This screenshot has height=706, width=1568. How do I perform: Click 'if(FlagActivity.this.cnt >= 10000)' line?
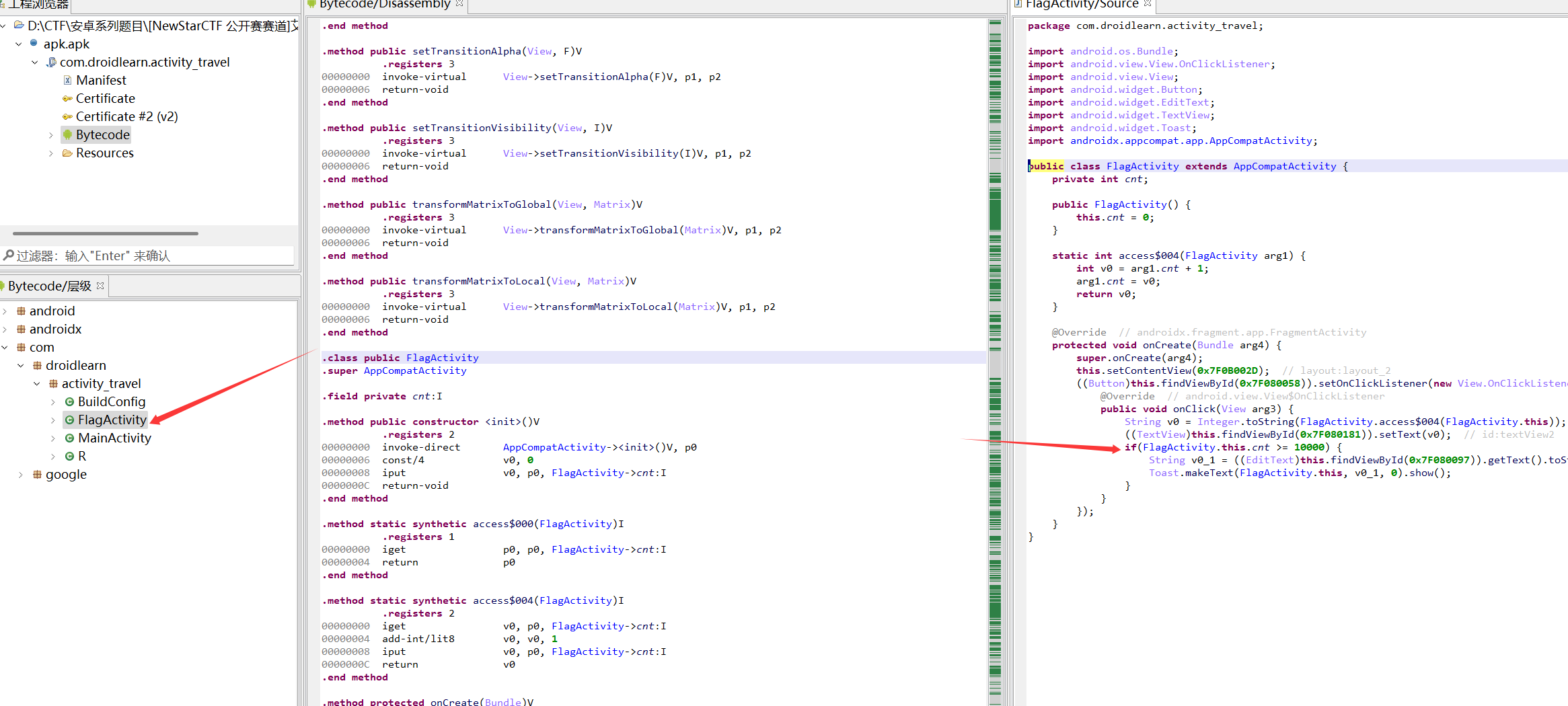click(1233, 447)
